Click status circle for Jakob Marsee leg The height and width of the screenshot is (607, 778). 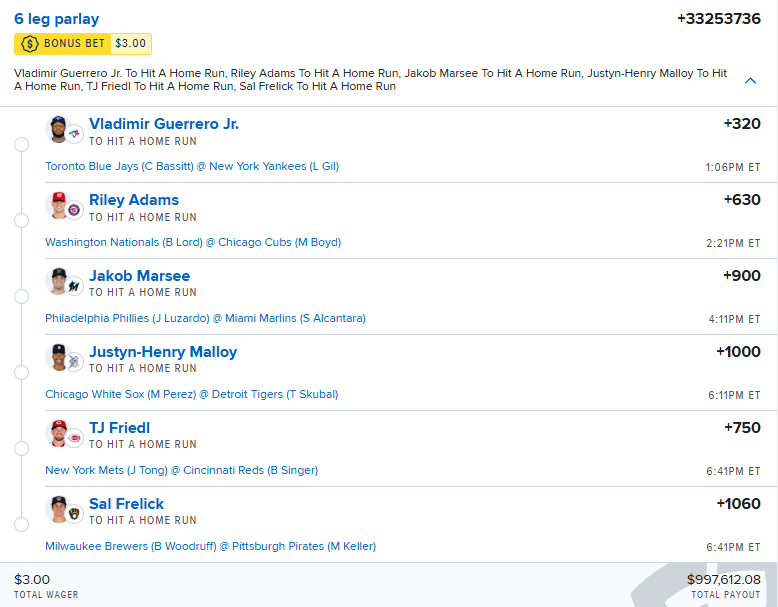pos(21,296)
